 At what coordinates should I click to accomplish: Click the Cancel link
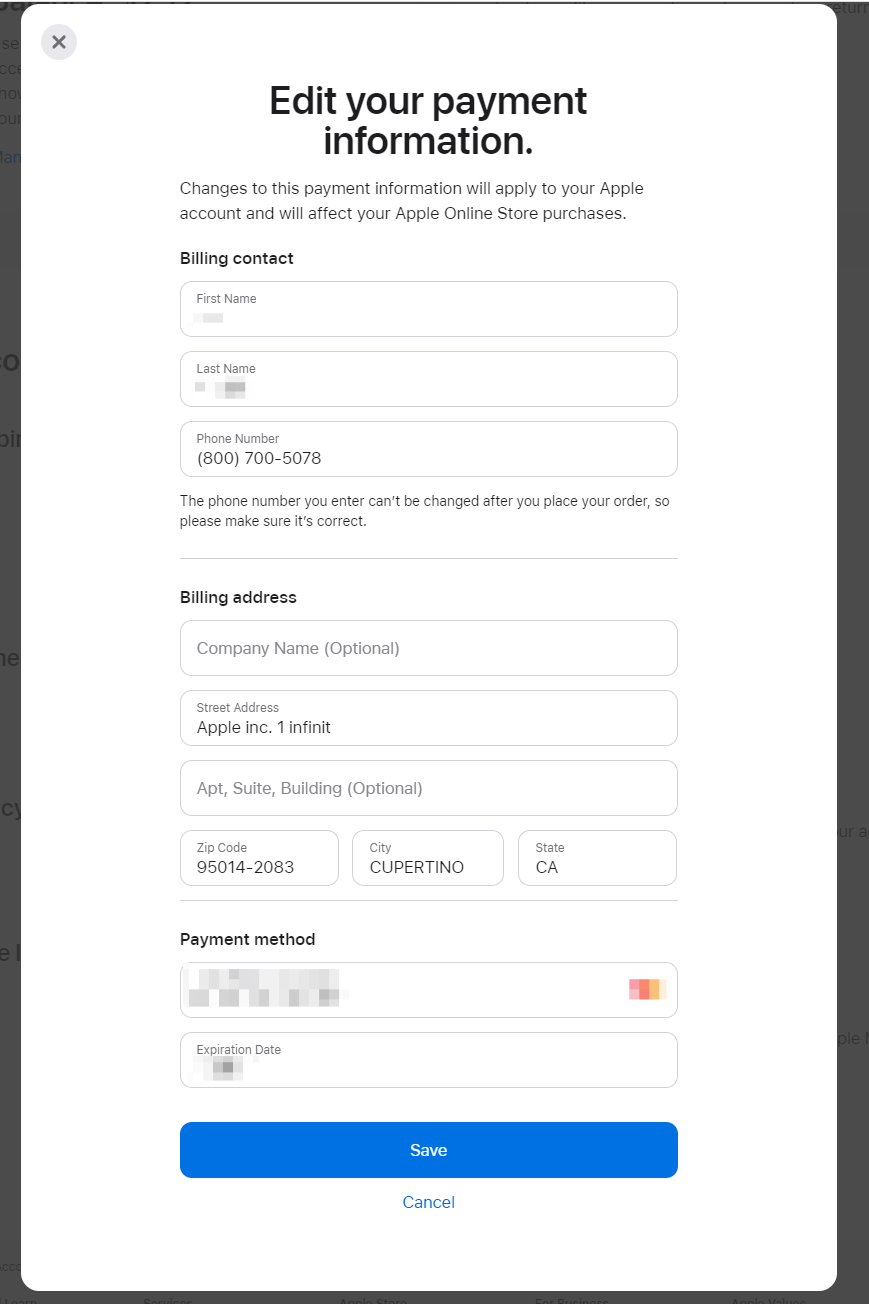428,1202
